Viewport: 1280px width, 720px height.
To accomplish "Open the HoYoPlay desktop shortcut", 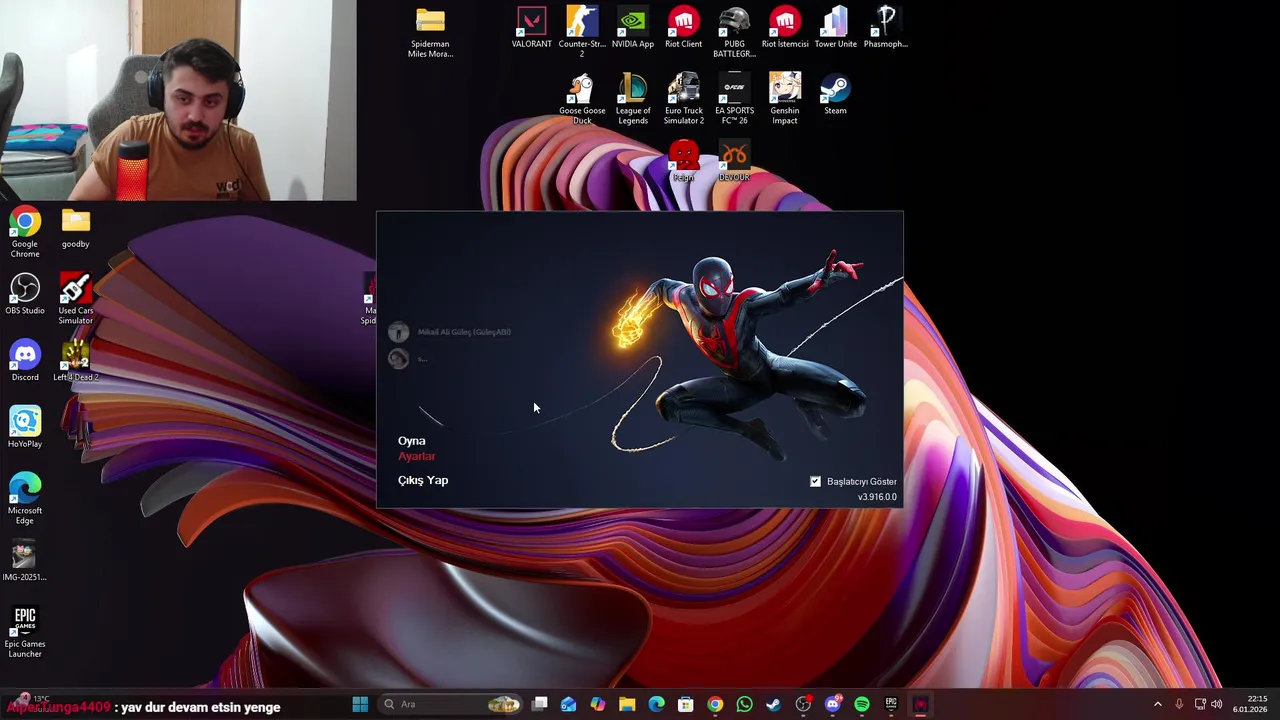I will pyautogui.click(x=25, y=428).
